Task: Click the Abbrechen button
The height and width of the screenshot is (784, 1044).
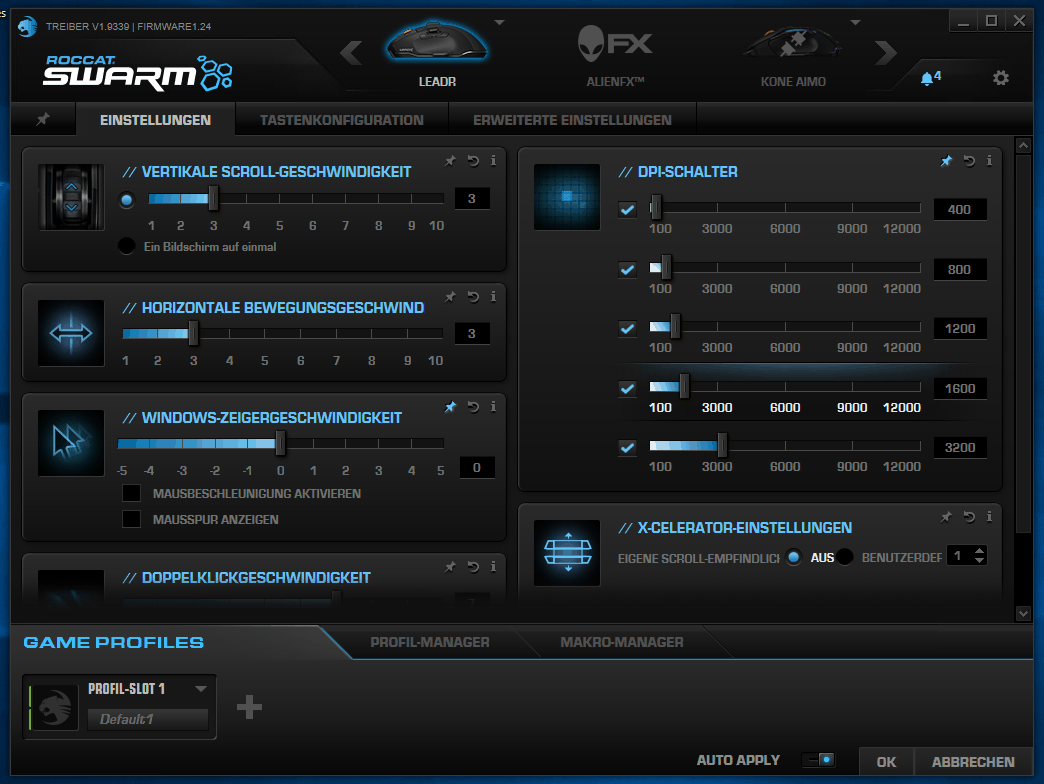Action: pos(973,762)
